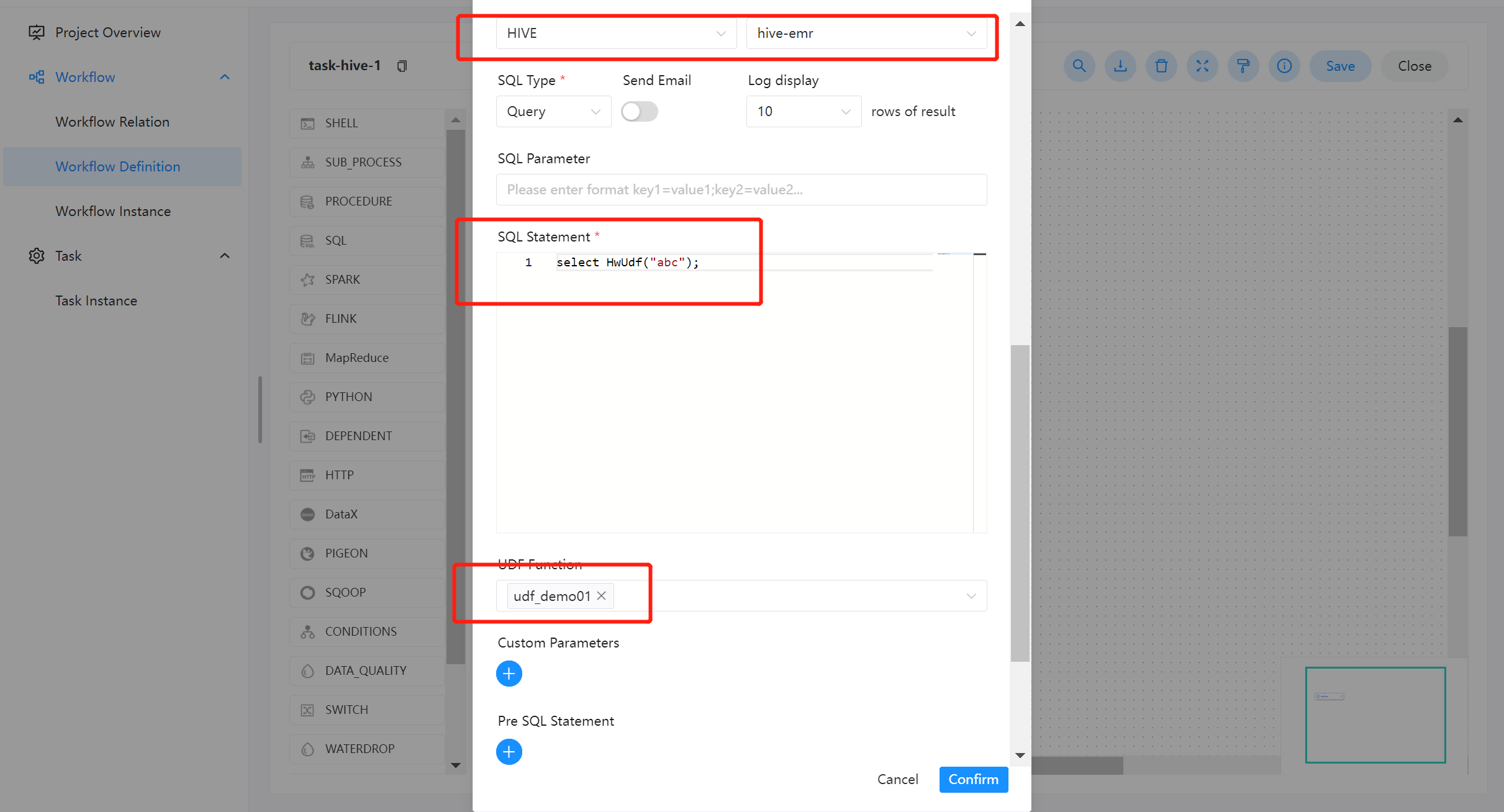
Task: Click the format paint roller icon
Action: point(1243,66)
